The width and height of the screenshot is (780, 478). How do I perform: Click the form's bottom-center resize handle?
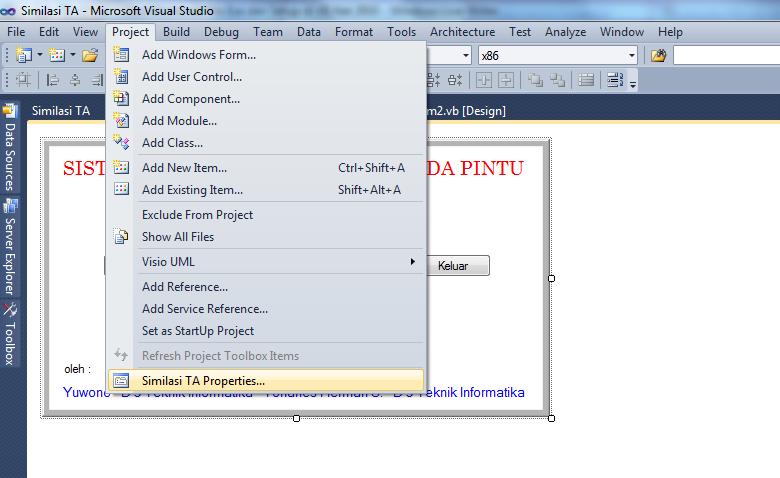coord(296,418)
